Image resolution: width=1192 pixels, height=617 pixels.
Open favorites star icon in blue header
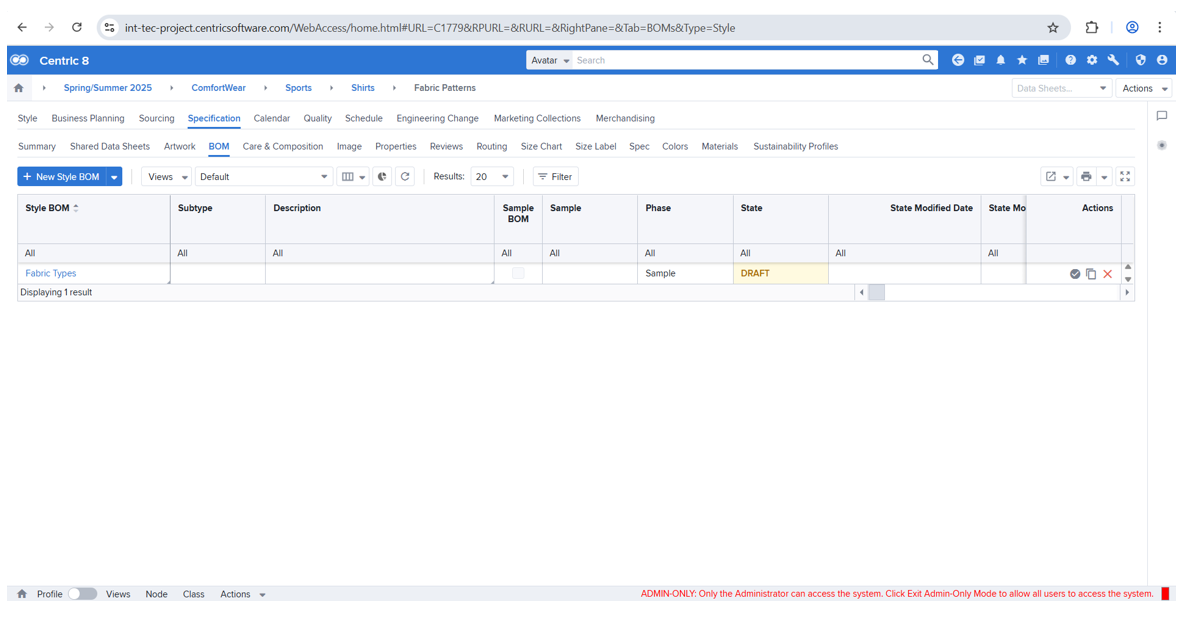[x=1022, y=60]
